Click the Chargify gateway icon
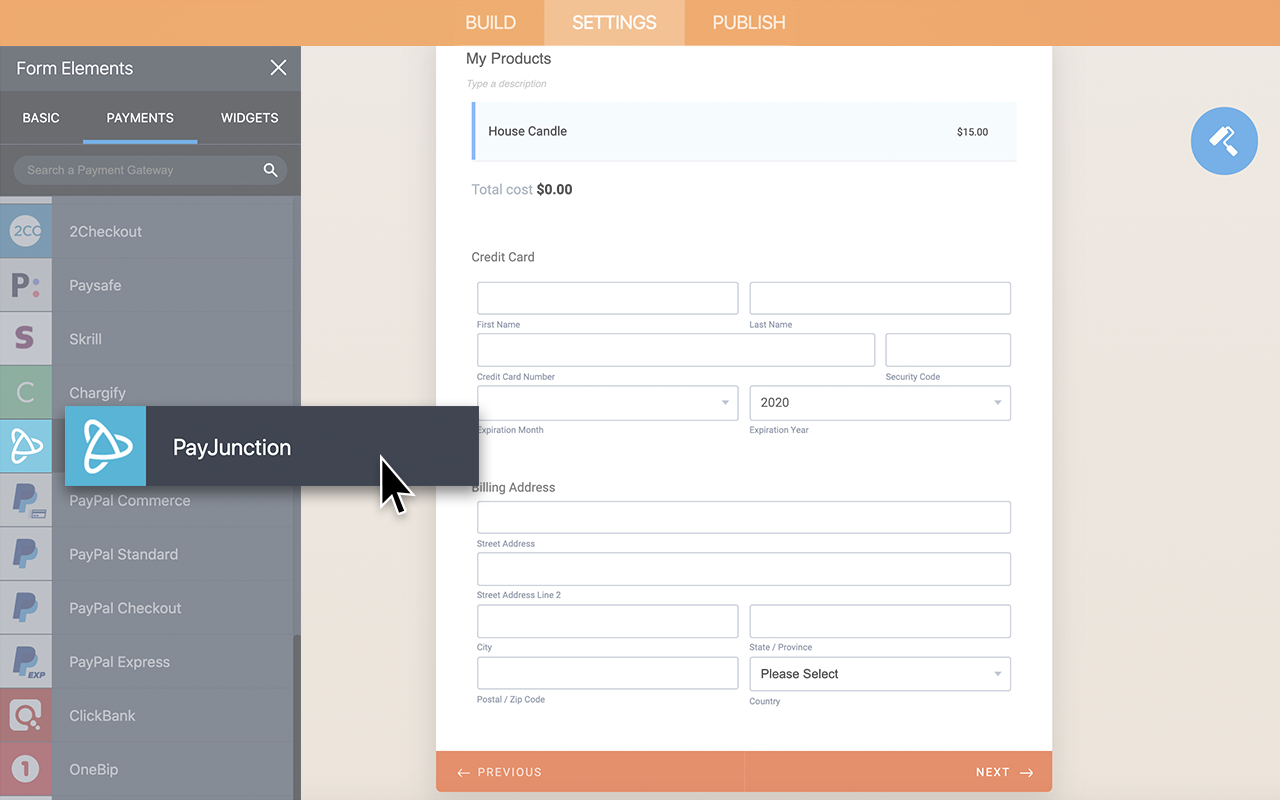1280x800 pixels. click(x=26, y=392)
